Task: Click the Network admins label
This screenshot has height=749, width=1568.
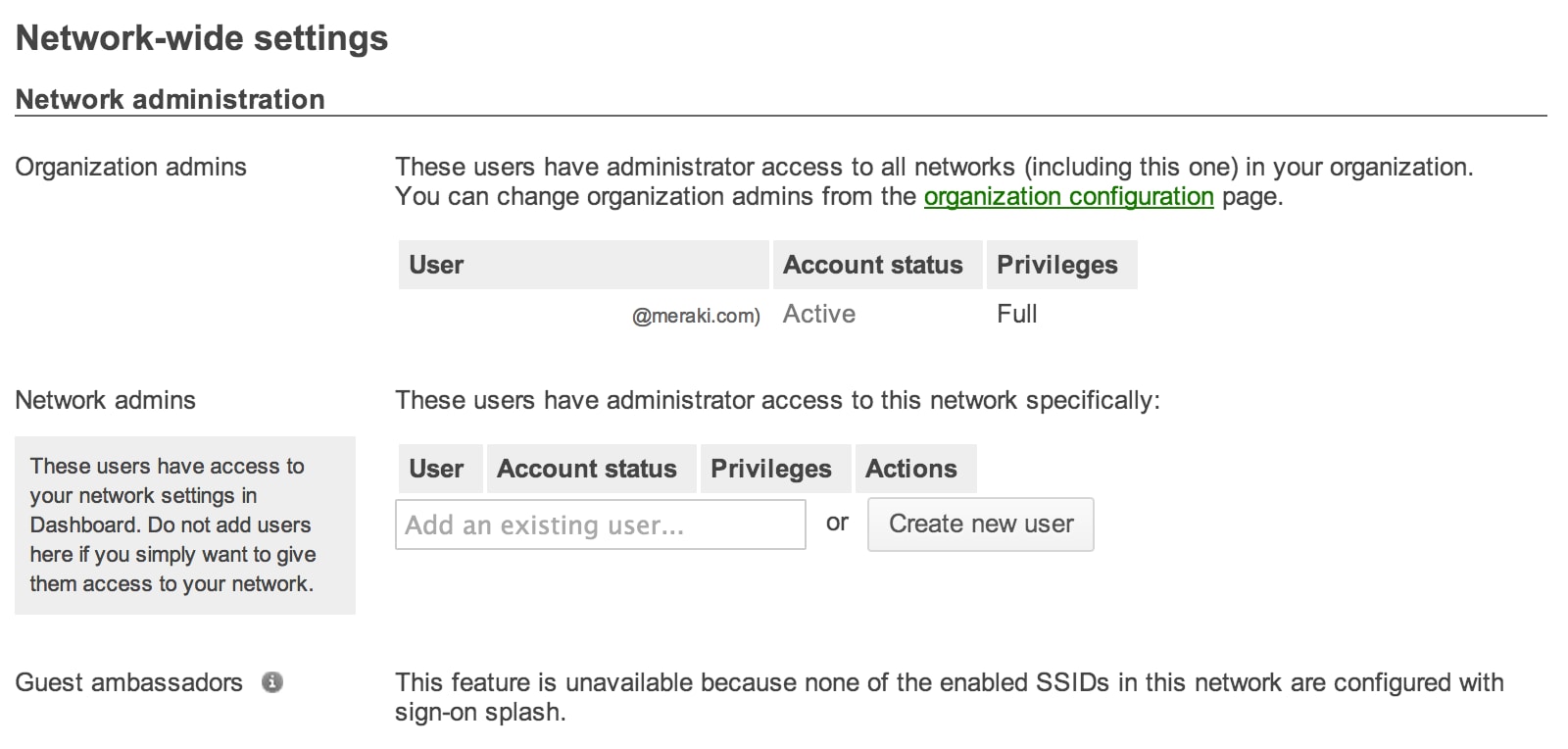Action: [x=105, y=400]
